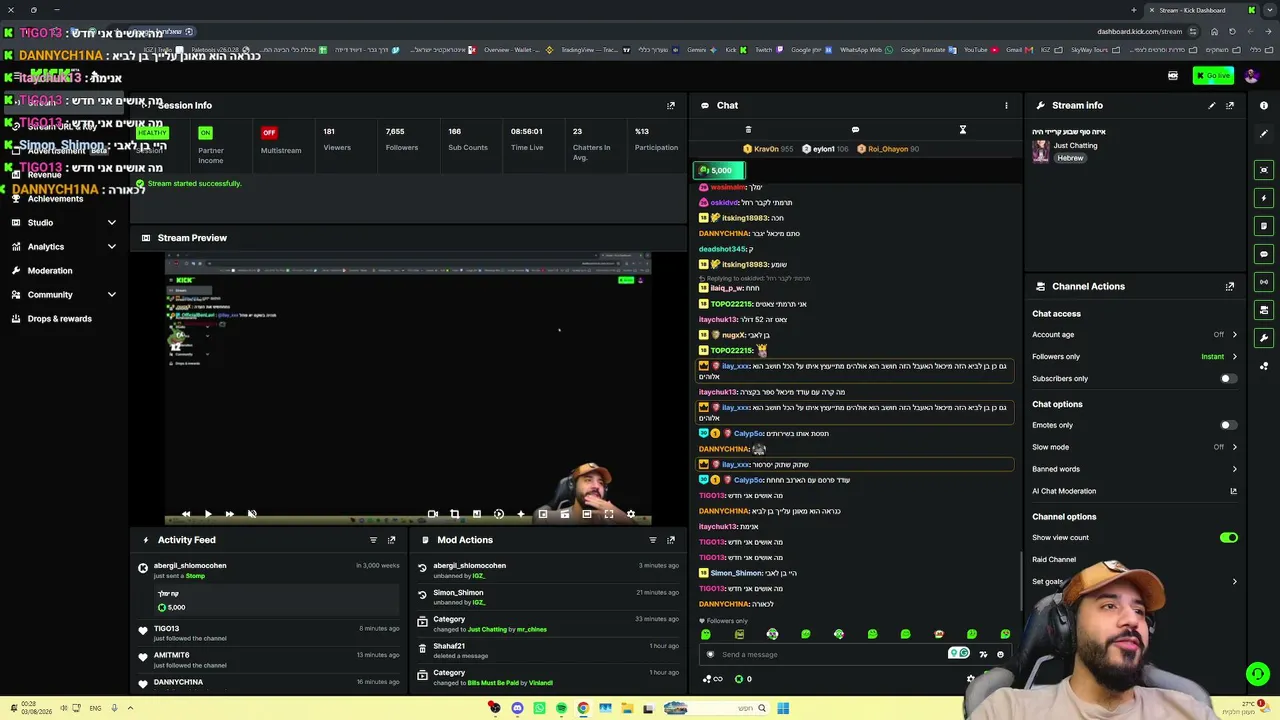Open Roi_Ohayon in the chat leaderboard
The height and width of the screenshot is (720, 1280).
pyautogui.click(x=888, y=149)
